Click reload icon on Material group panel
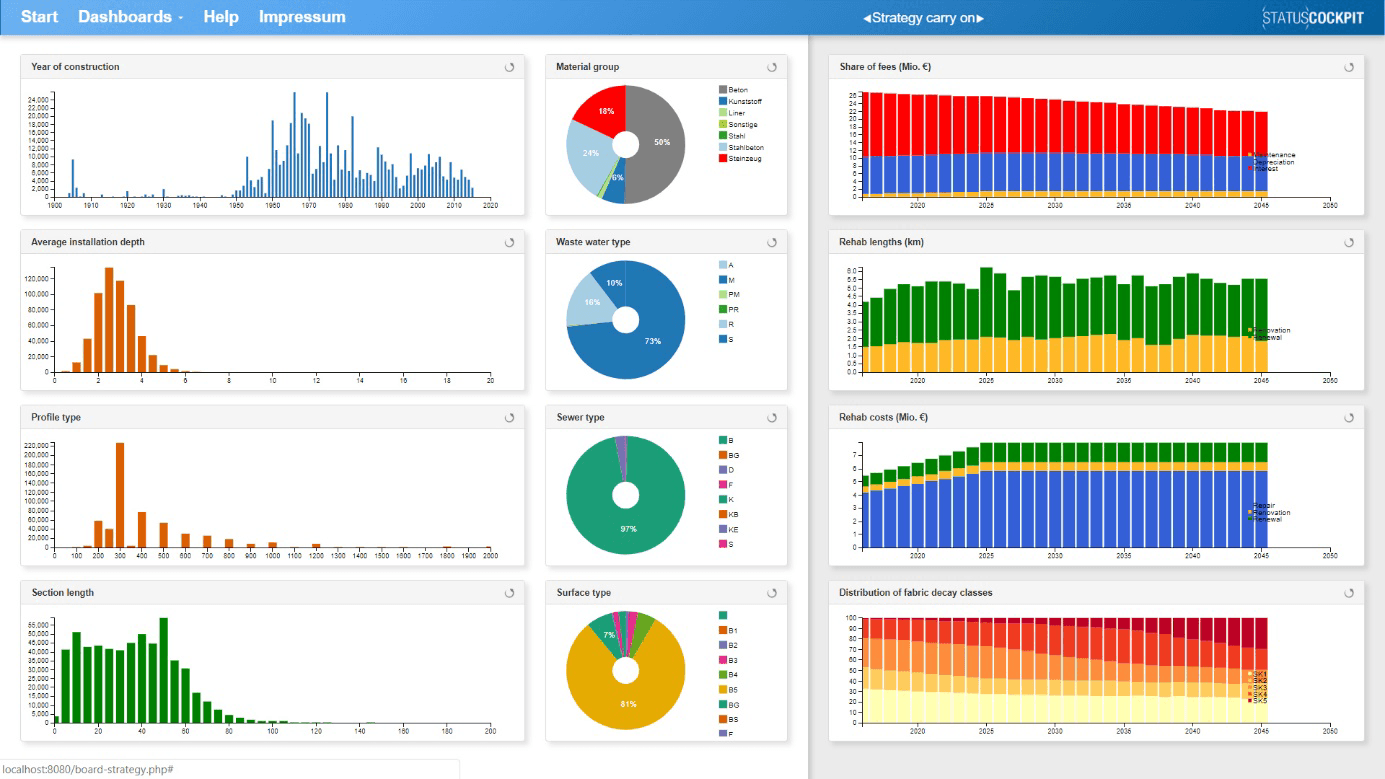The image size is (1385, 779). [x=772, y=67]
